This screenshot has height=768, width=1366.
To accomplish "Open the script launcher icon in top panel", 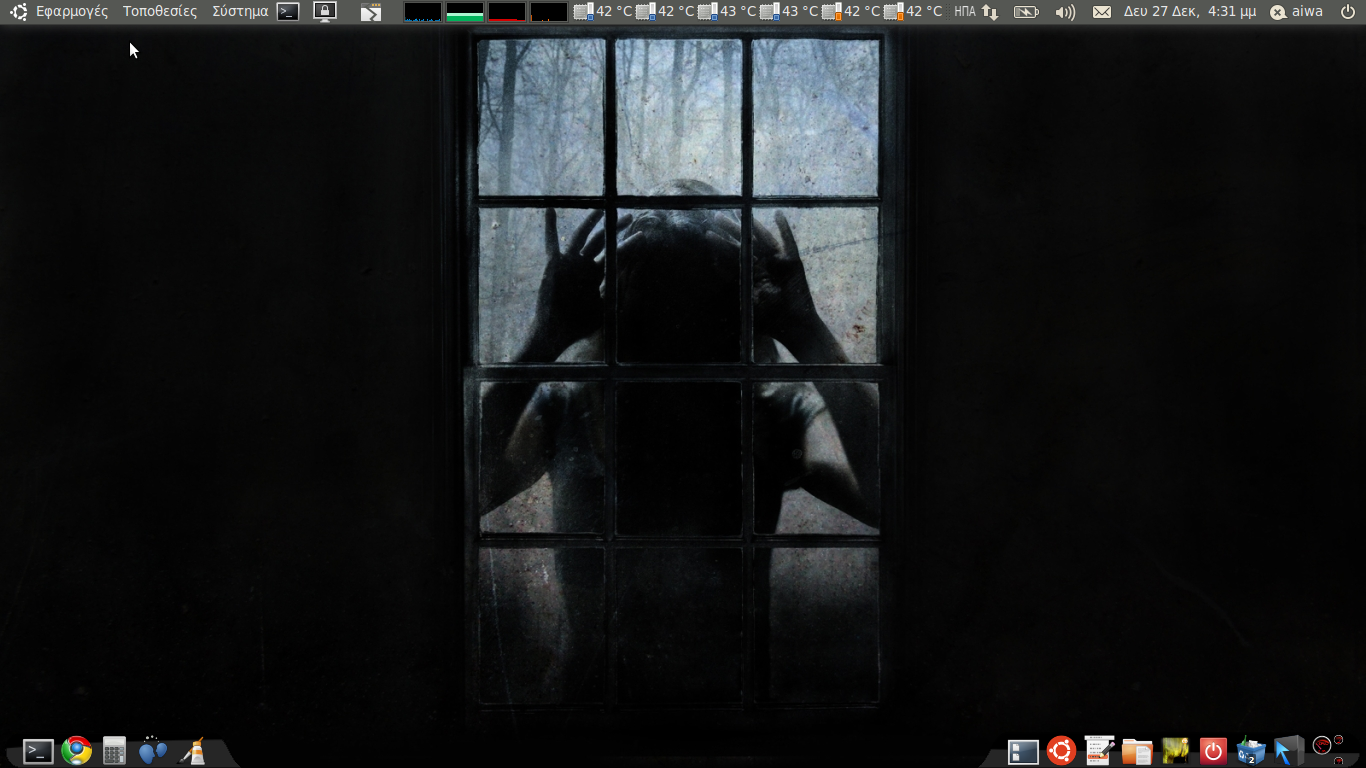I will [x=371, y=12].
